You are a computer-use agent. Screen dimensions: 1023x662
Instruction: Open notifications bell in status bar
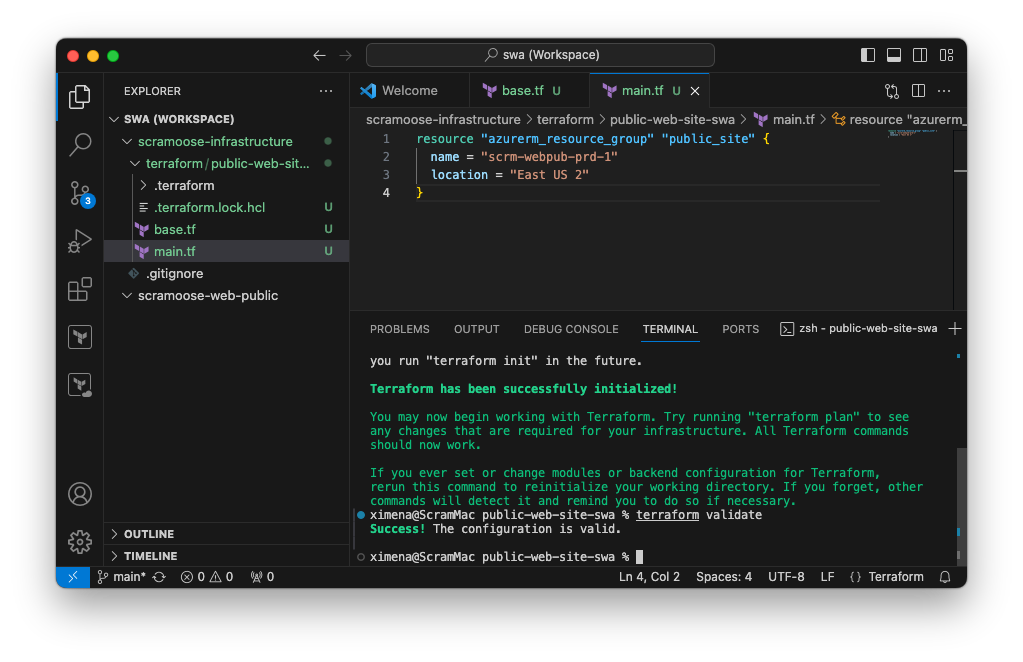(945, 577)
